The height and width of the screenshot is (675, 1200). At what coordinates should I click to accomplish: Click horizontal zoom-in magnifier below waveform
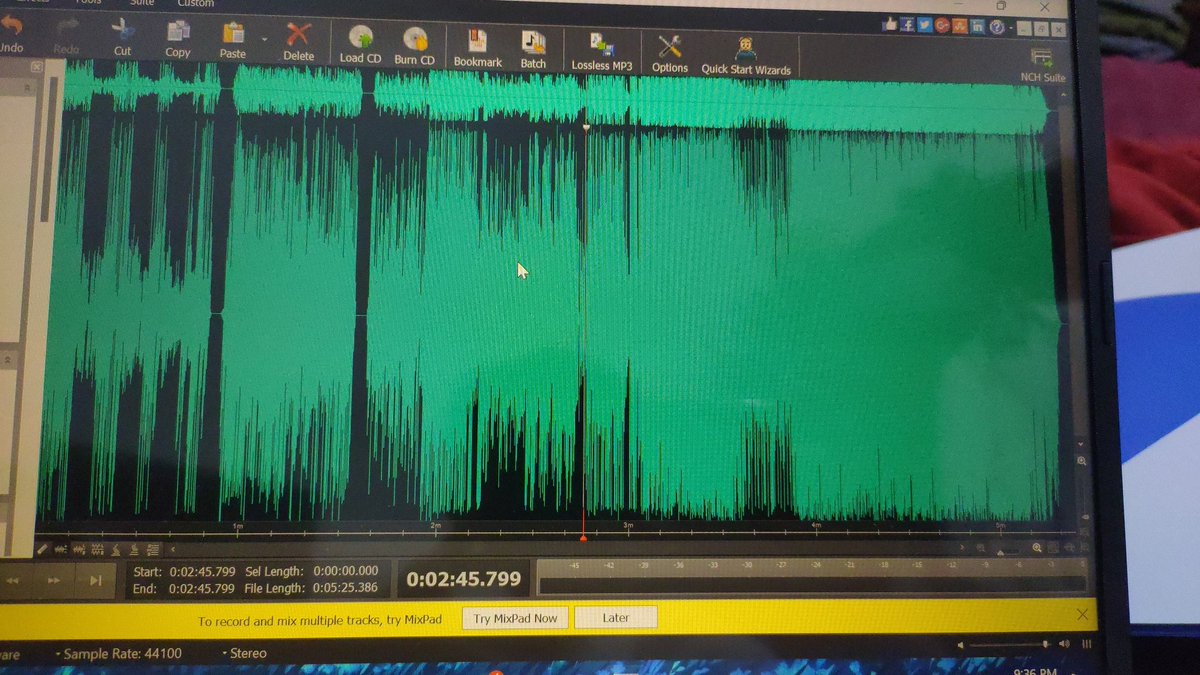pyautogui.click(x=1037, y=548)
